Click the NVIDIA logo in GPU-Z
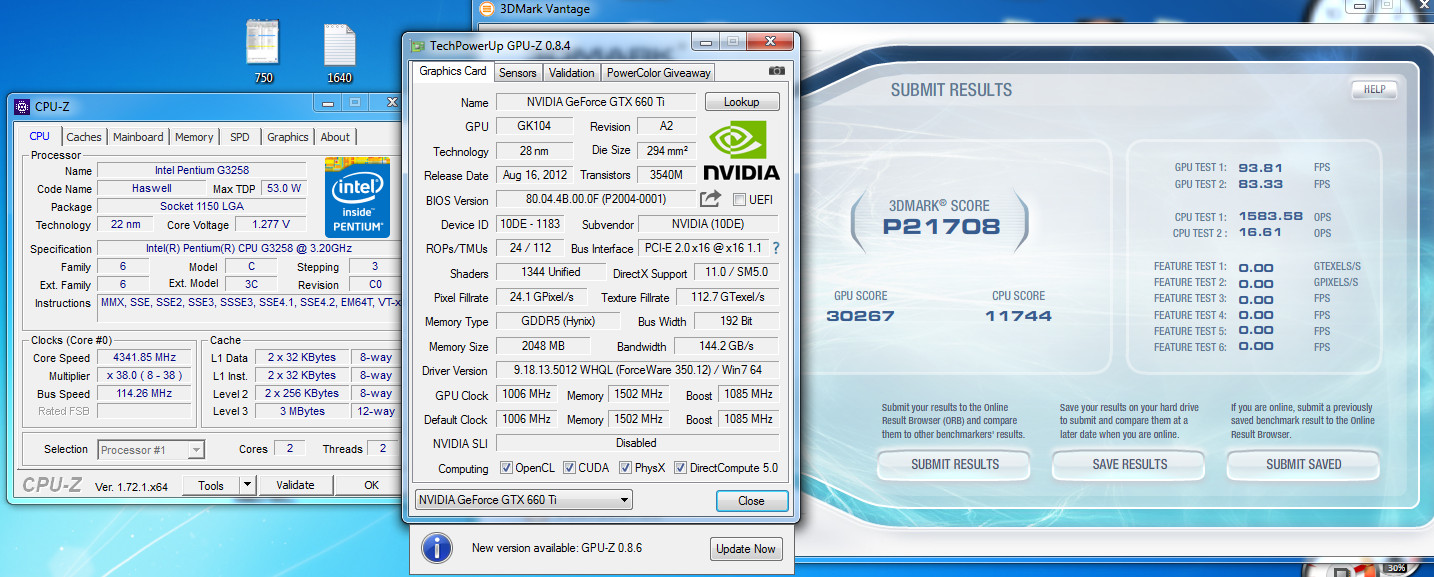1434x577 pixels. pyautogui.click(x=741, y=151)
